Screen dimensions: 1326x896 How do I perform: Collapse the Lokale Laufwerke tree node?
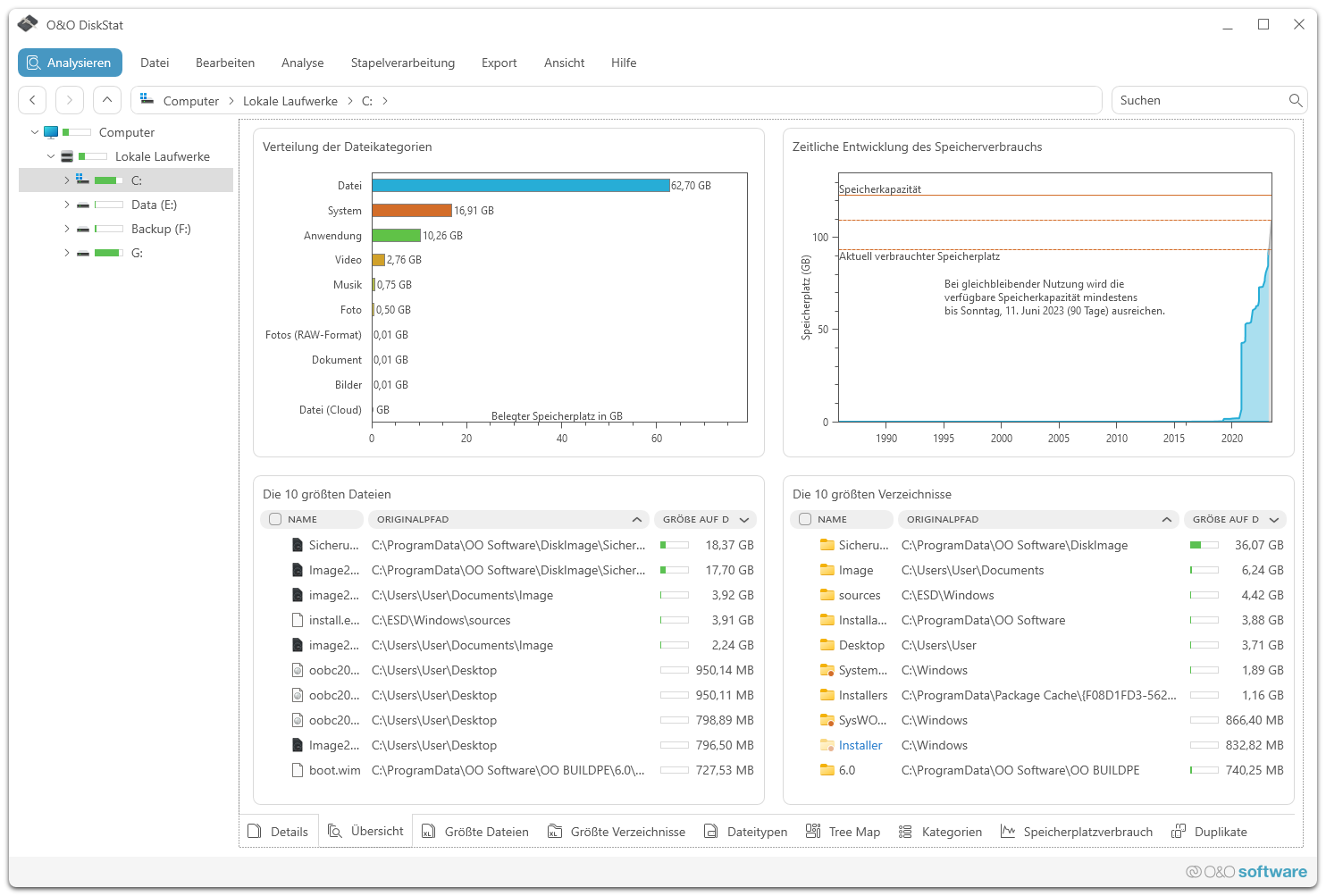51,156
